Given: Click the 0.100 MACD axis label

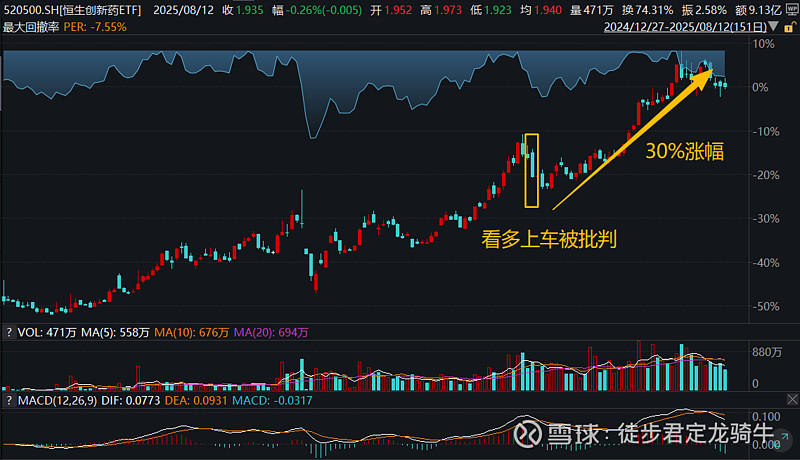Looking at the screenshot, I should pyautogui.click(x=766, y=417).
